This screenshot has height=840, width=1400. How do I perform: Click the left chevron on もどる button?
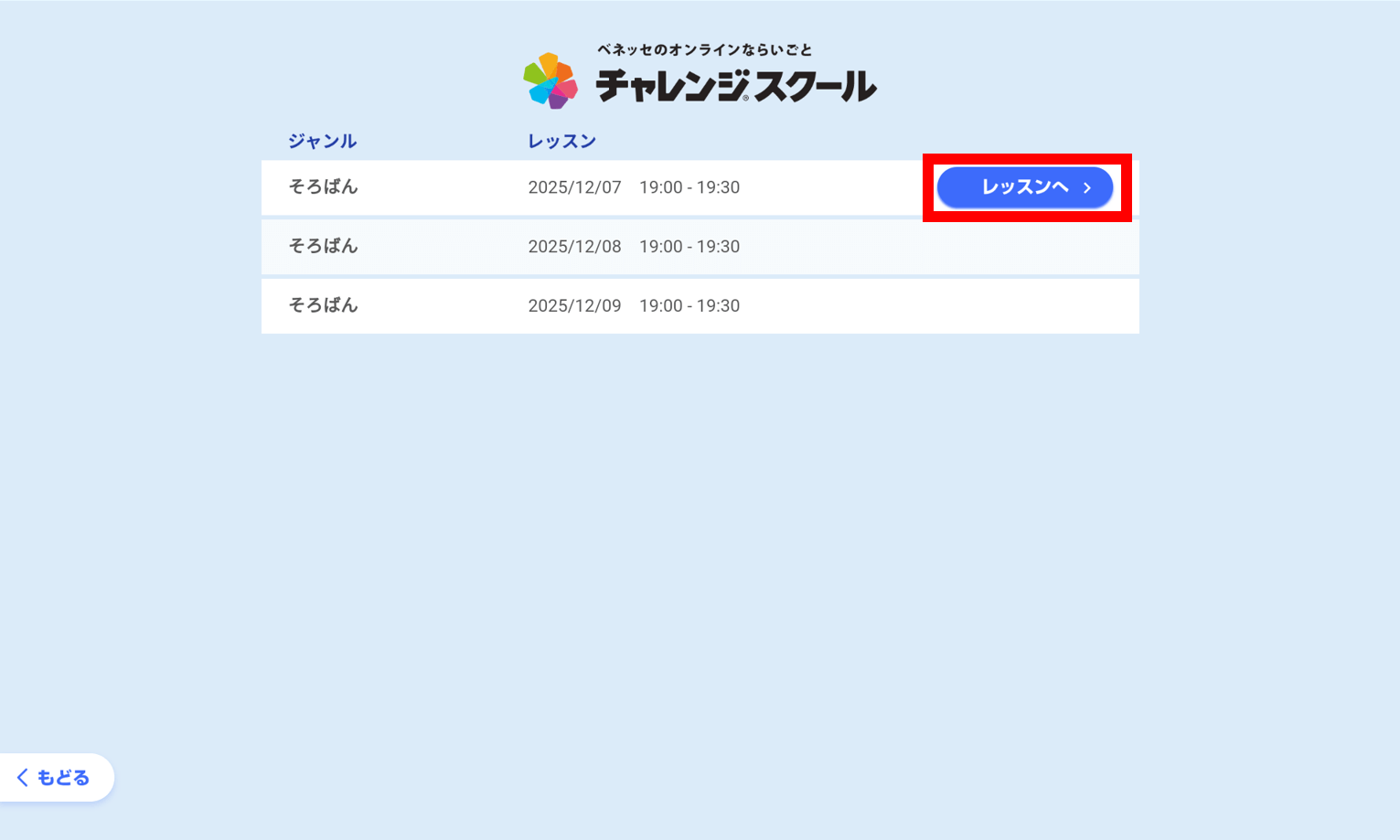(24, 777)
